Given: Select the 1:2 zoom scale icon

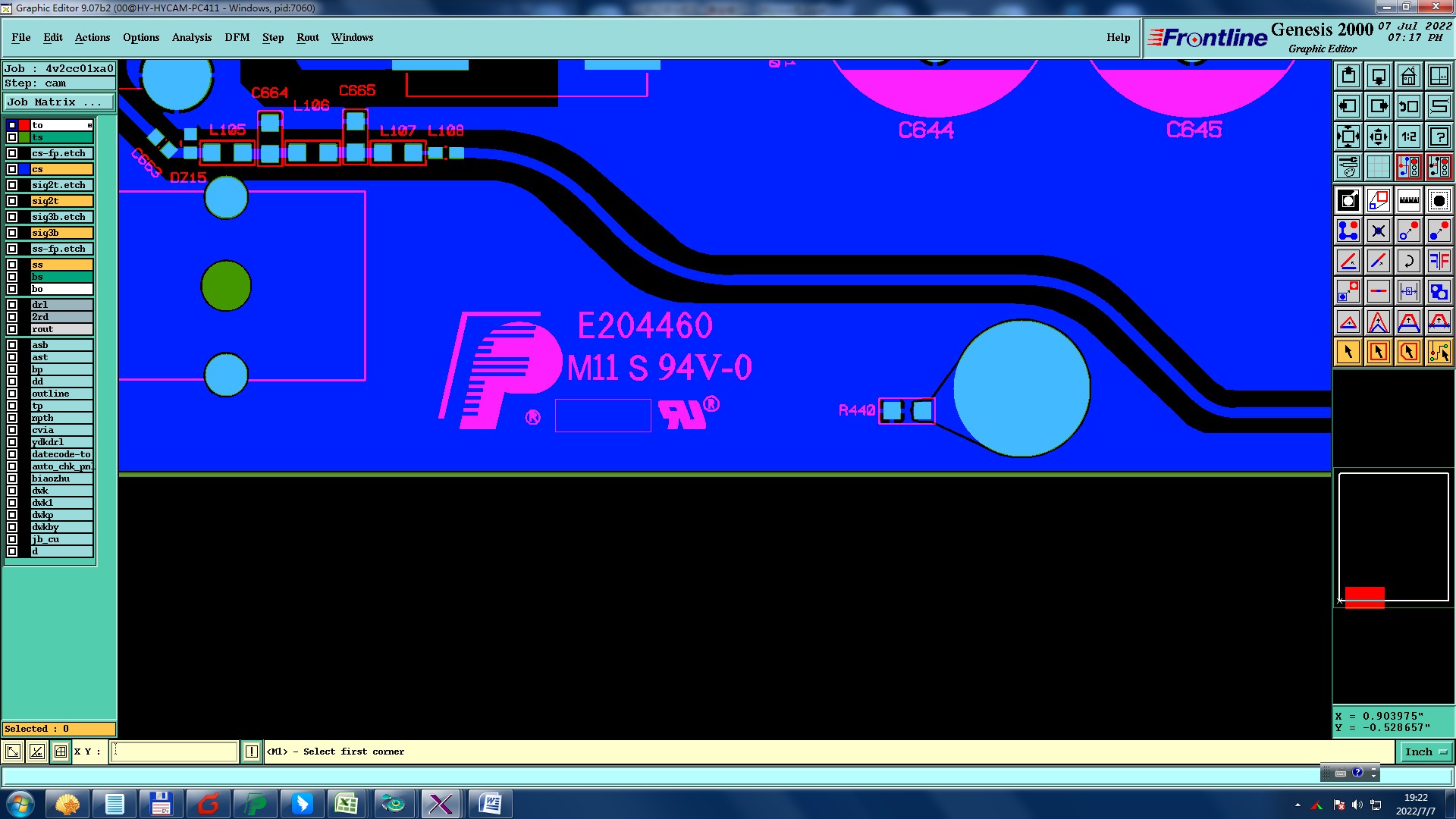Looking at the screenshot, I should click(1408, 136).
